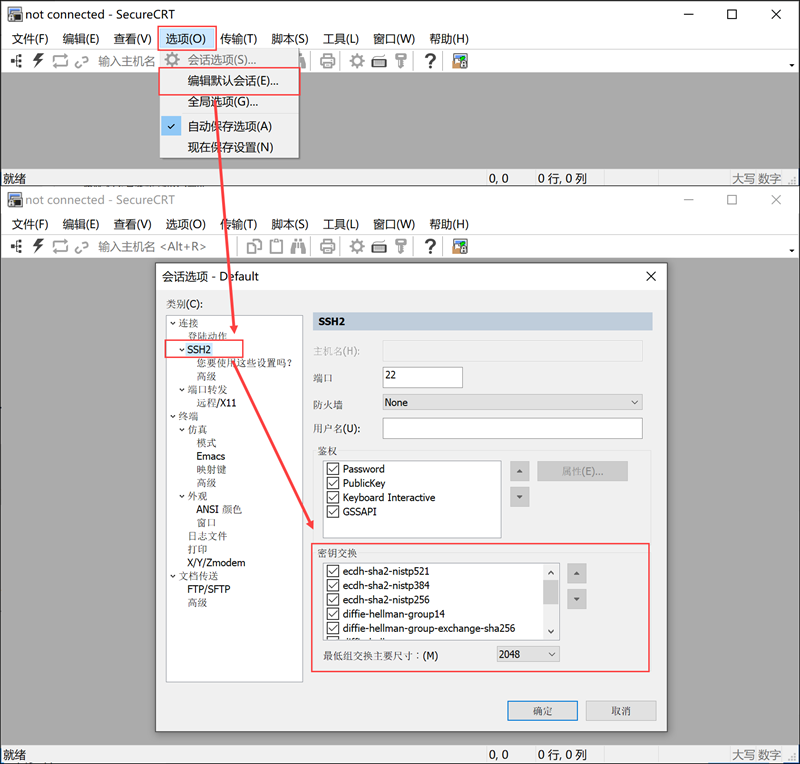Toggle the GSSAPI authentication checkbox
Screen dimensions: 800x764
click(x=333, y=511)
